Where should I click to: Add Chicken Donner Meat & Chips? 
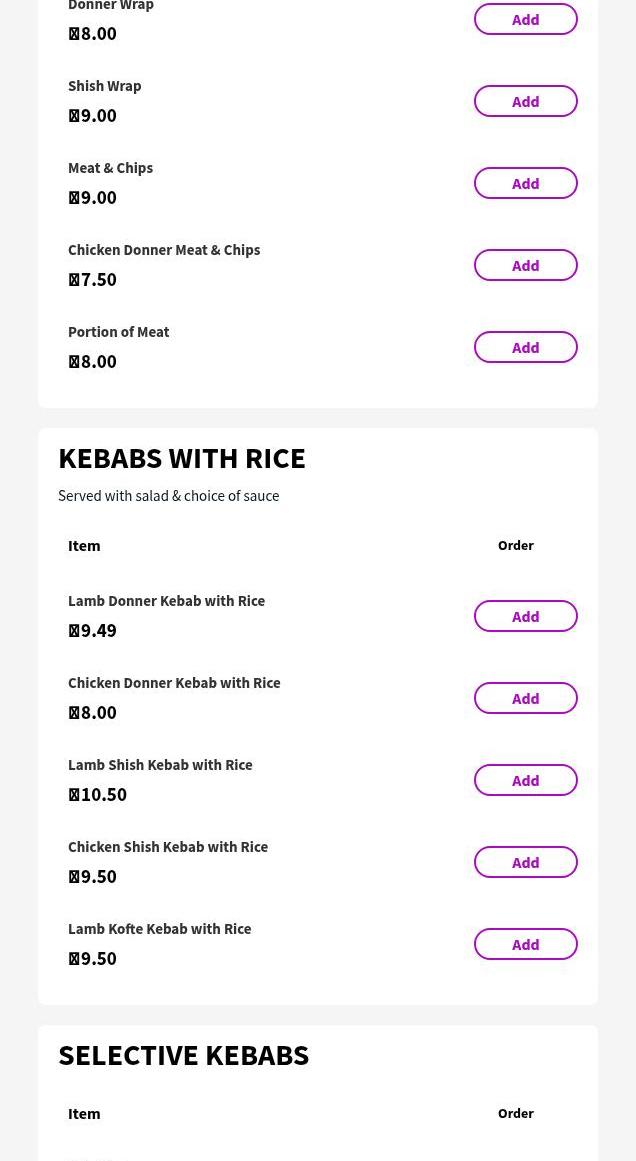pos(525,265)
